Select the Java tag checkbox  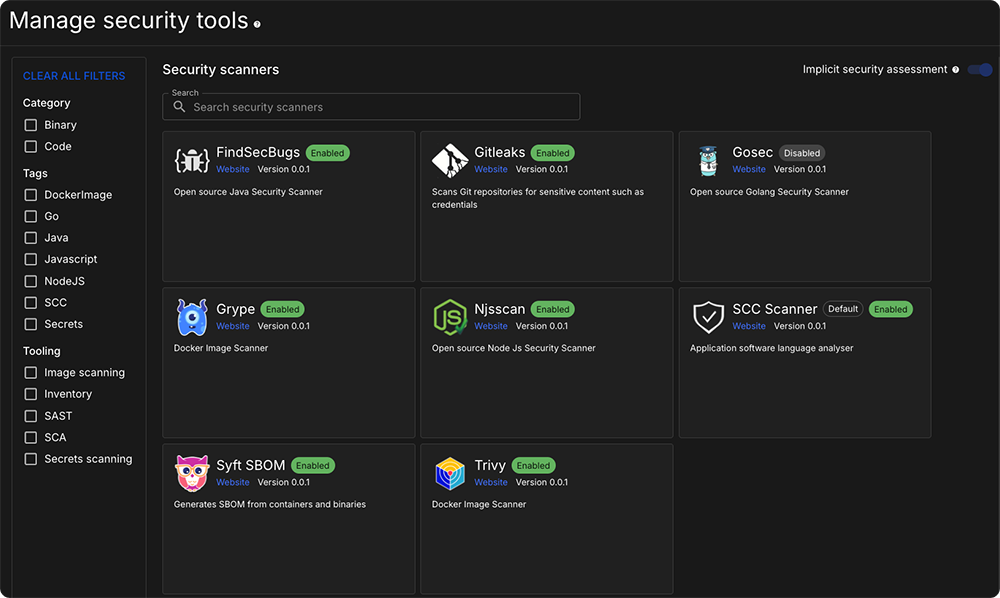tap(31, 238)
